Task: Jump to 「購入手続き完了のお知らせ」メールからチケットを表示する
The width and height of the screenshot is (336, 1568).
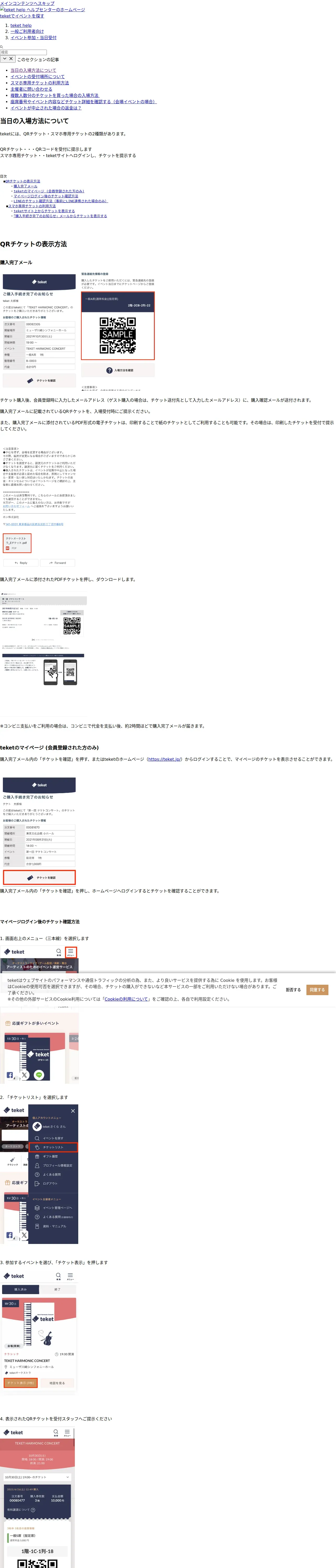Action: coord(60,216)
